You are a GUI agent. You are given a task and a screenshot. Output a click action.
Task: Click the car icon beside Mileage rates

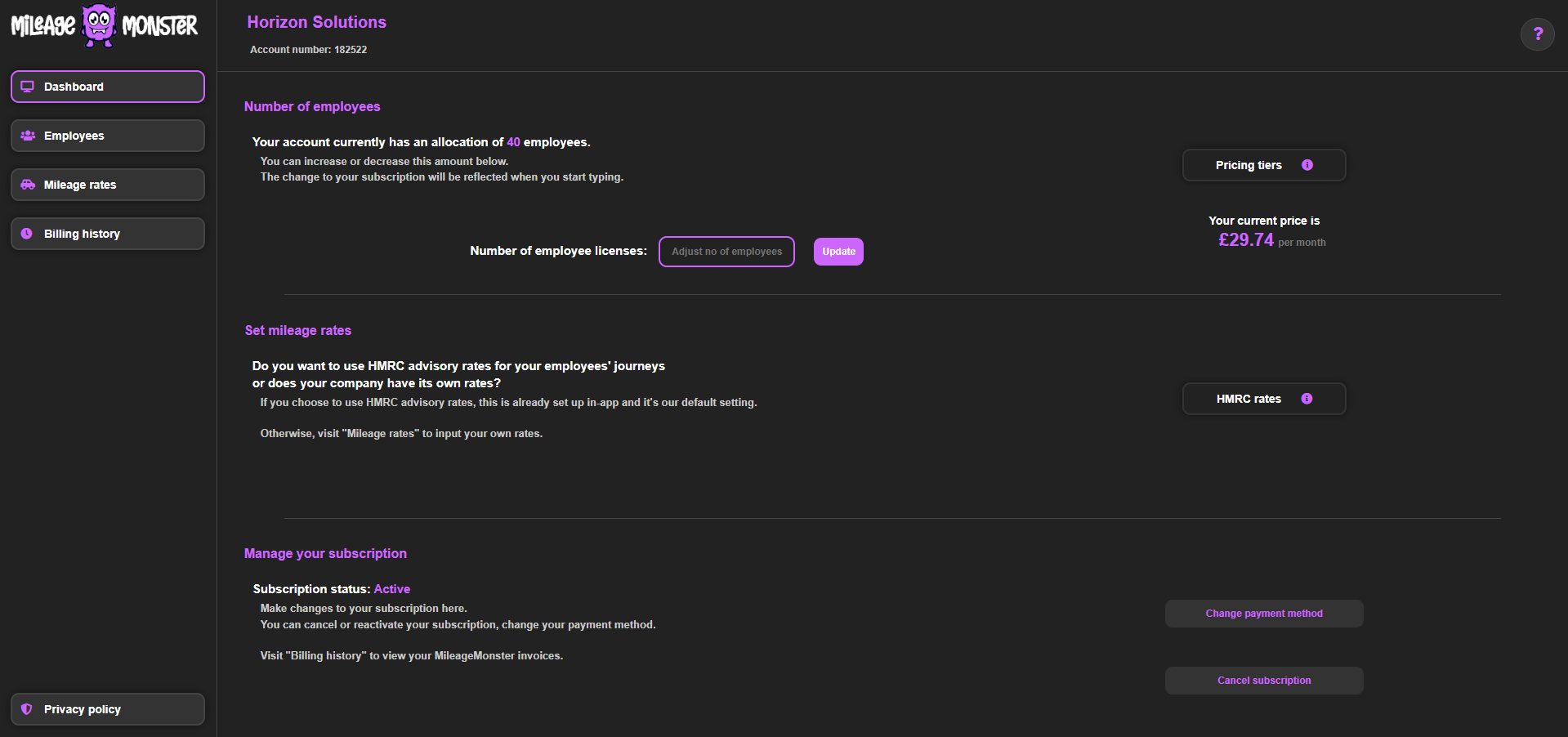[27, 185]
